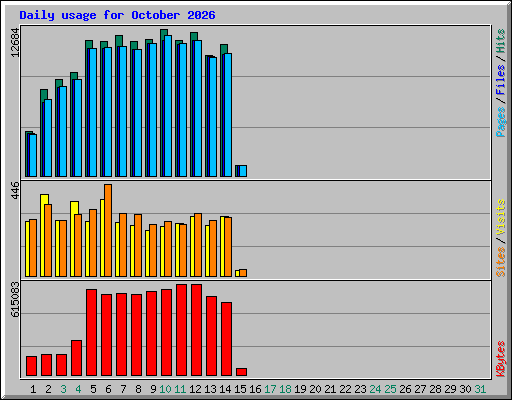Screen dimensions: 512x400
Task: Click the day 15 small orange sites bar
Action: click(243, 273)
